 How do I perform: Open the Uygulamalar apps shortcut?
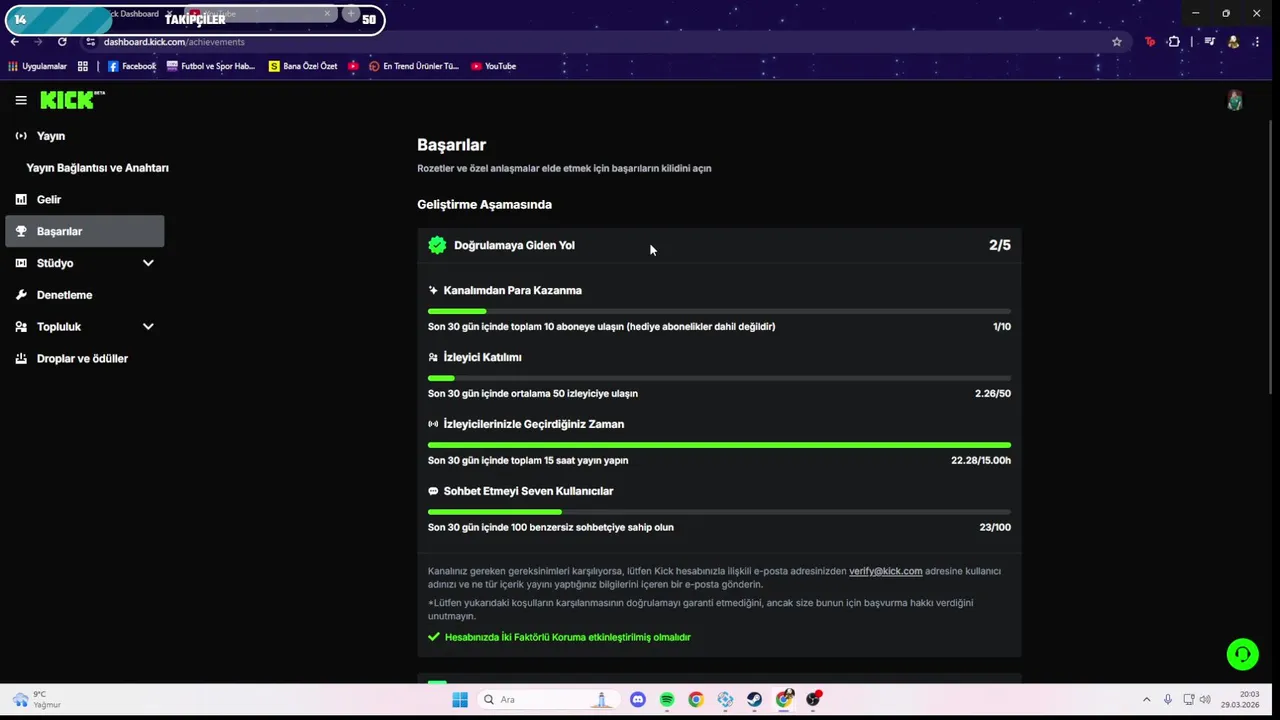[37, 66]
